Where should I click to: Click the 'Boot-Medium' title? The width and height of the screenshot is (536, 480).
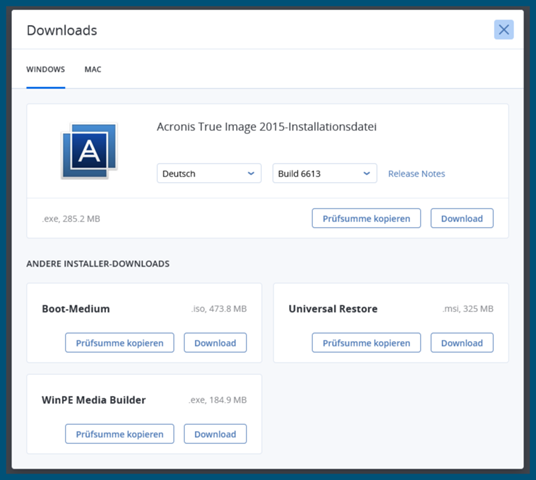pos(76,309)
